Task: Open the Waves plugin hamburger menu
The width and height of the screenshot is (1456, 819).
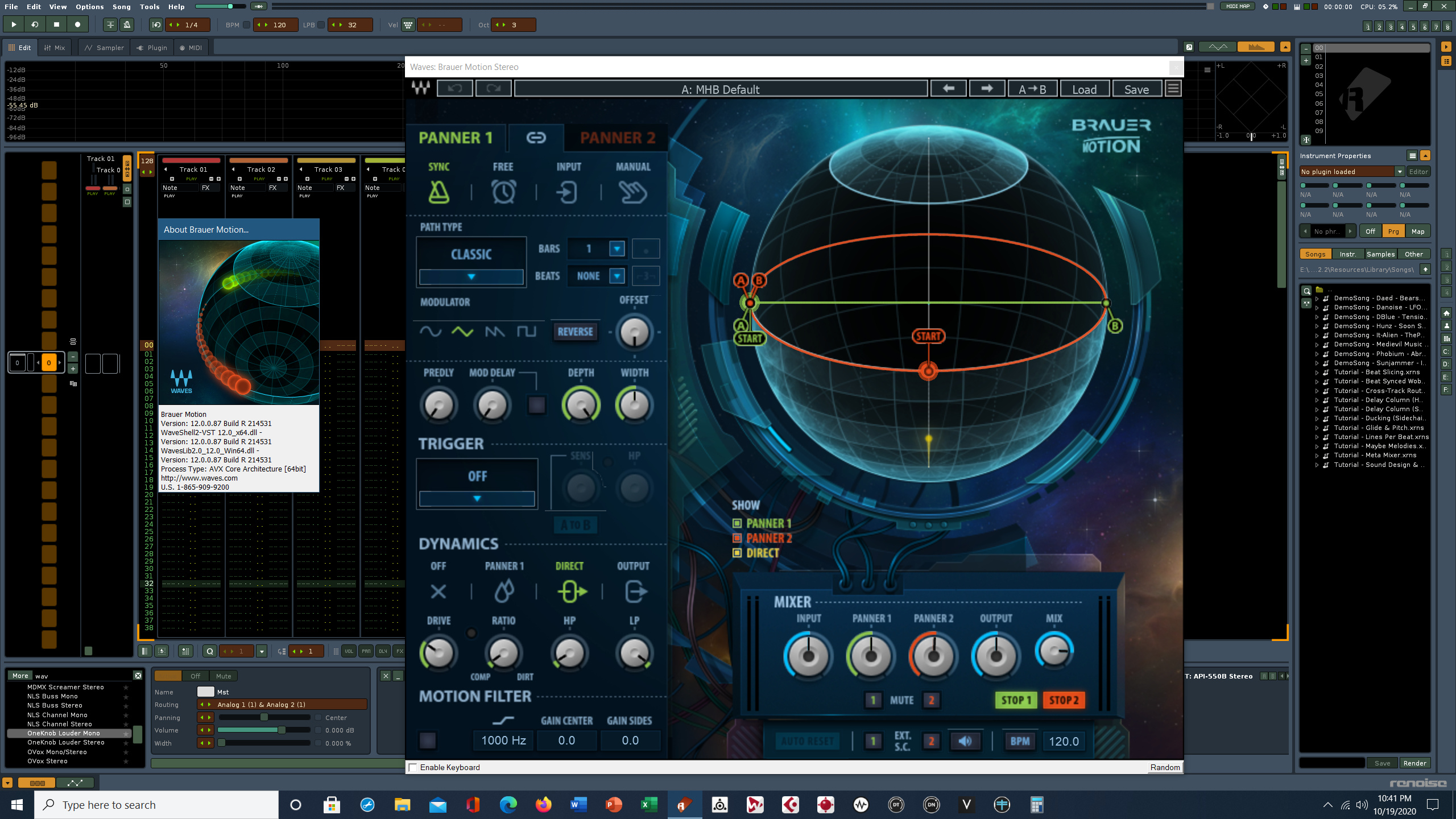Action: tap(1173, 89)
